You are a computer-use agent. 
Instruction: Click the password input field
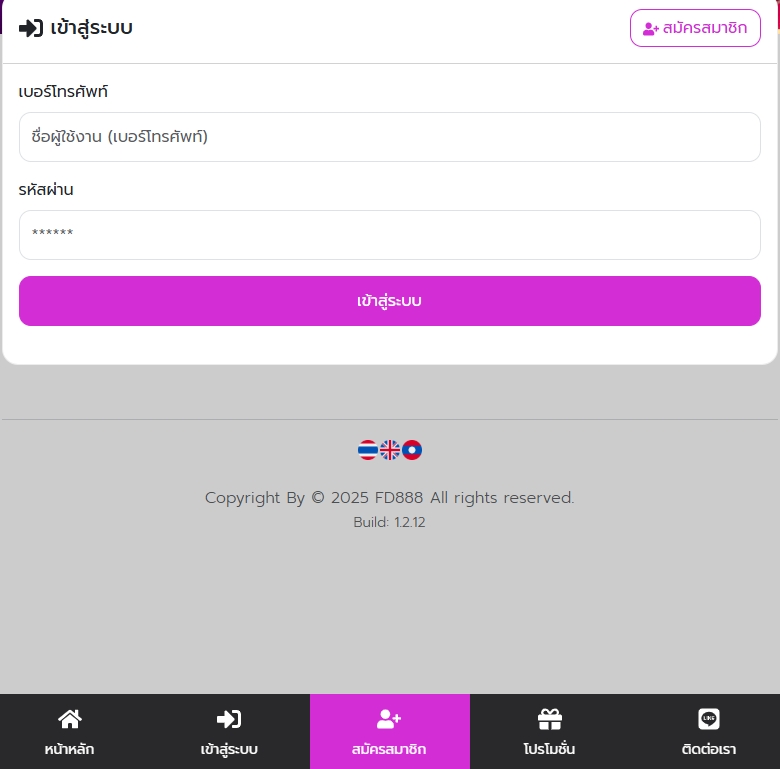[390, 235]
